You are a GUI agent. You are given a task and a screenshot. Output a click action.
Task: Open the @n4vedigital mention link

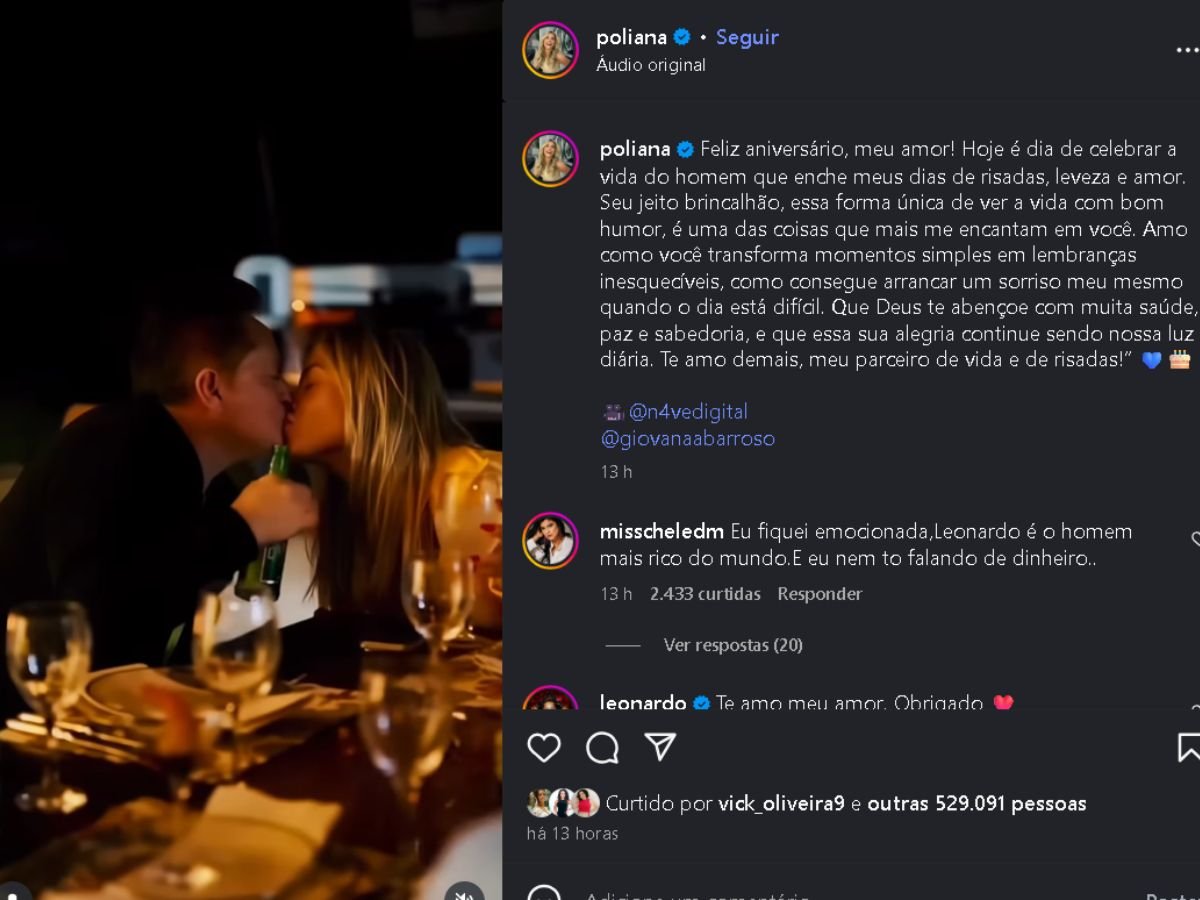[688, 411]
